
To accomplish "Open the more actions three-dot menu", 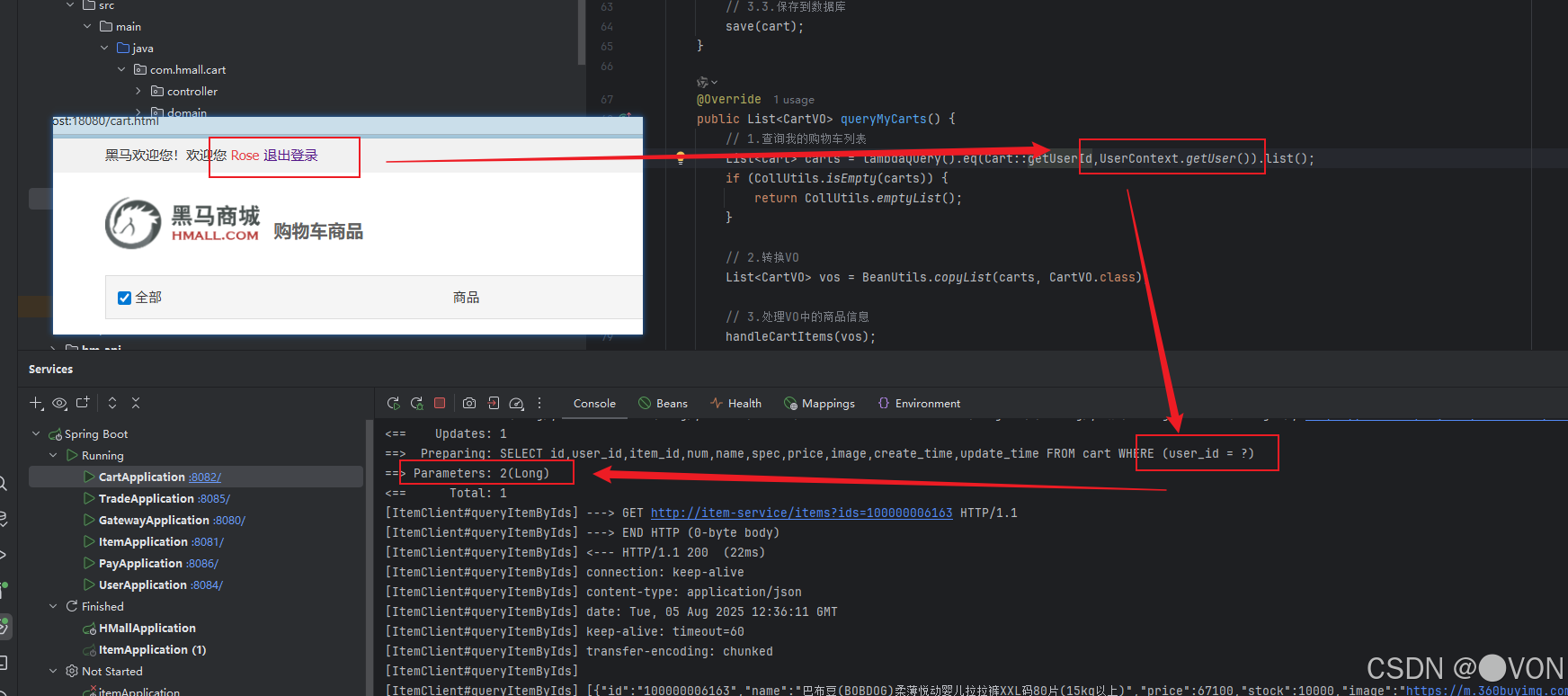I will [x=539, y=404].
